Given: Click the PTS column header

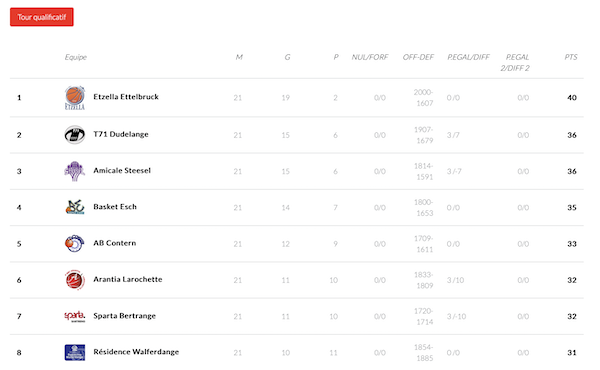Looking at the screenshot, I should tap(571, 57).
